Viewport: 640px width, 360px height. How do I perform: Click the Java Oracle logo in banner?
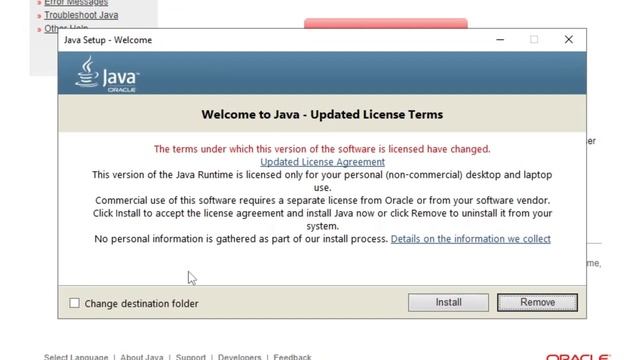(x=107, y=74)
